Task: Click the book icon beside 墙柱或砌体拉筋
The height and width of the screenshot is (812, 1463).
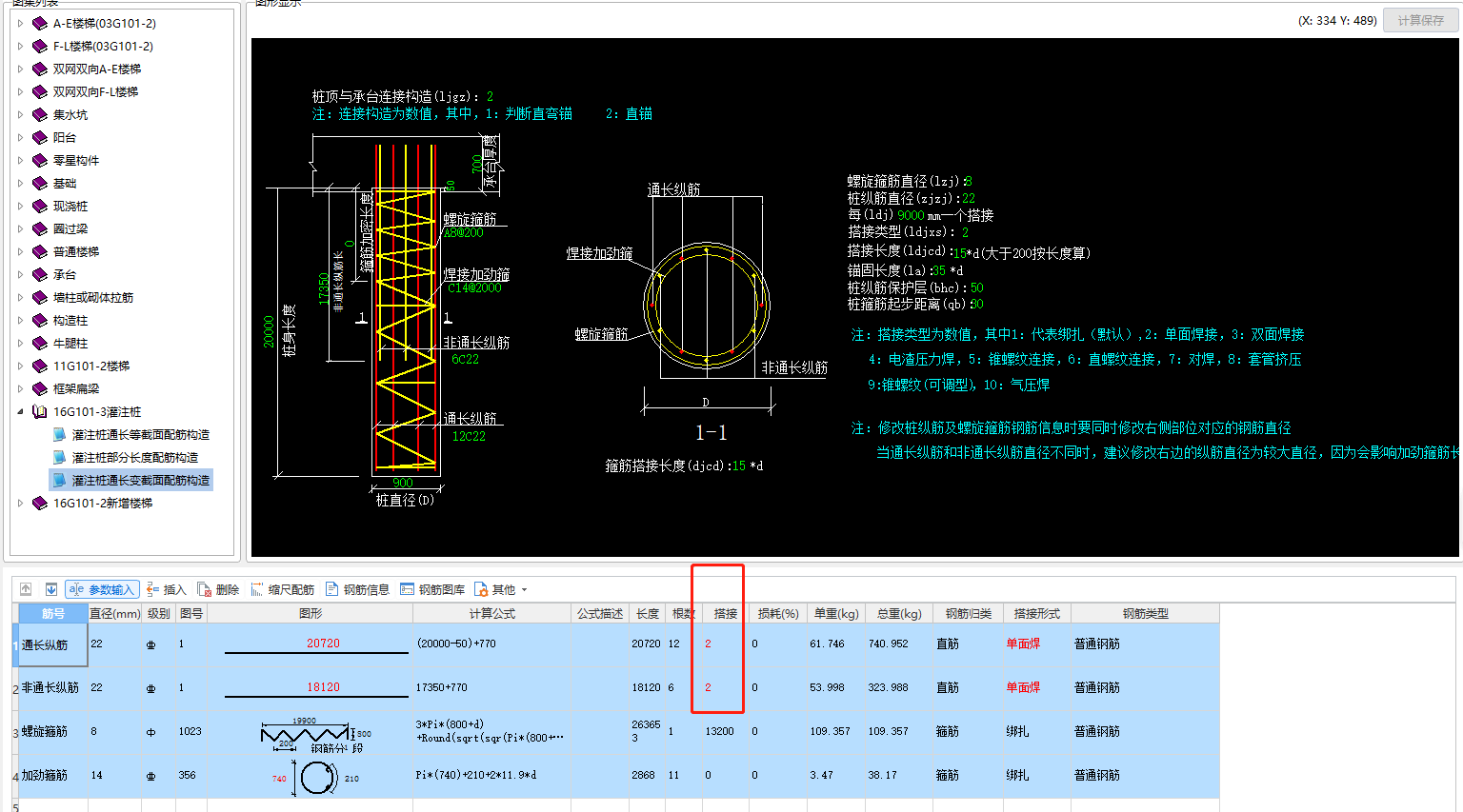Action: (39, 297)
